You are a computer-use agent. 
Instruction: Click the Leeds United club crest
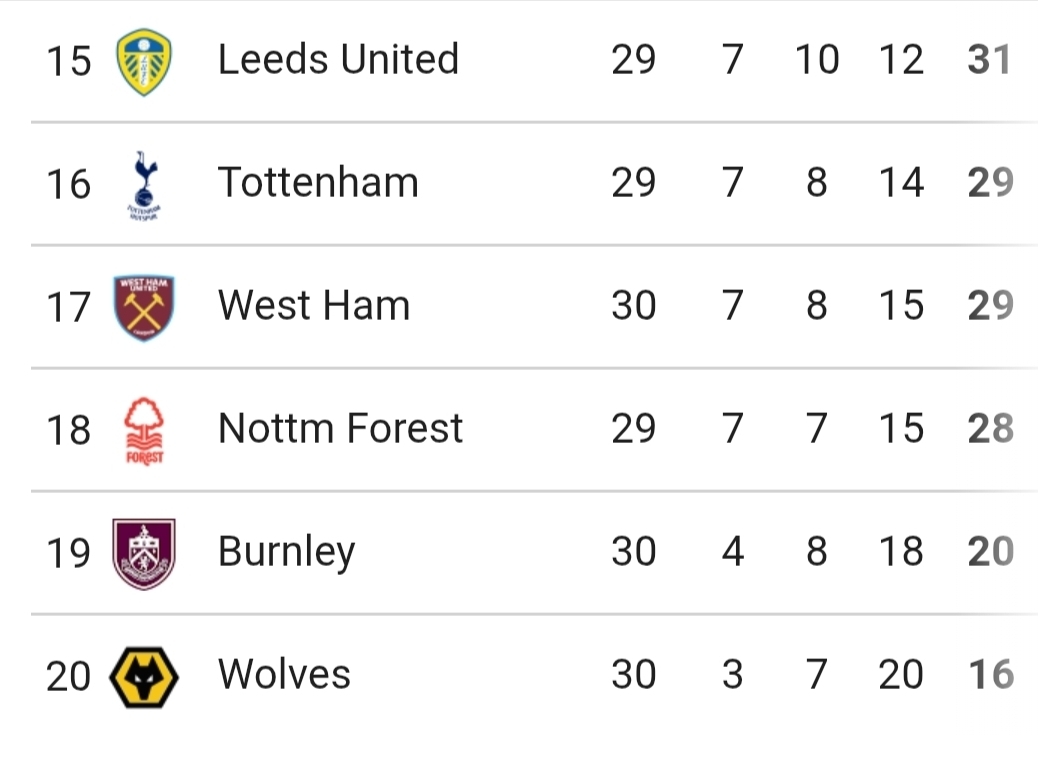144,61
